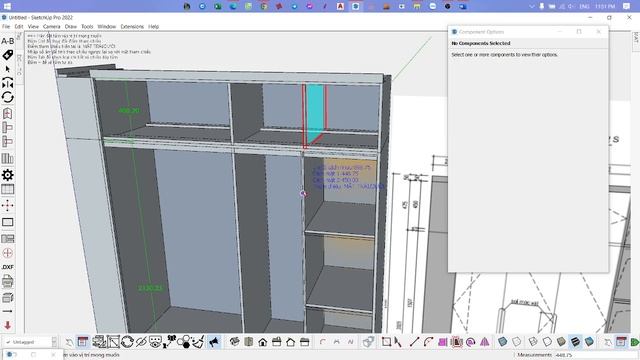Viewport: 640px width, 360px height.
Task: Click the green play arrow icon
Action: (635, 342)
